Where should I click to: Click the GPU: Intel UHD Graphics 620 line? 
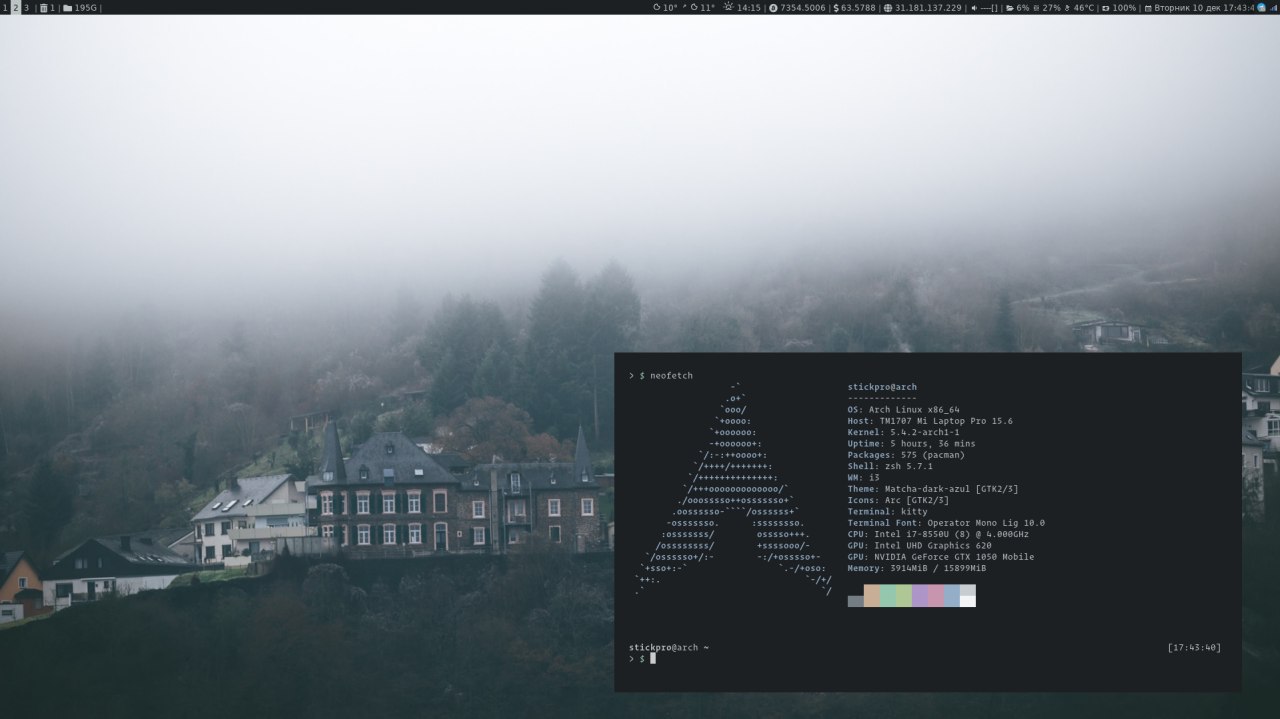coord(919,546)
